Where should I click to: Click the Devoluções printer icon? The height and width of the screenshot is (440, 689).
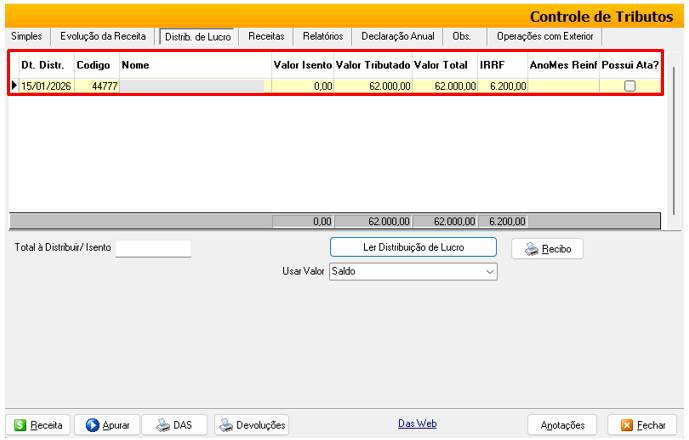[226, 425]
